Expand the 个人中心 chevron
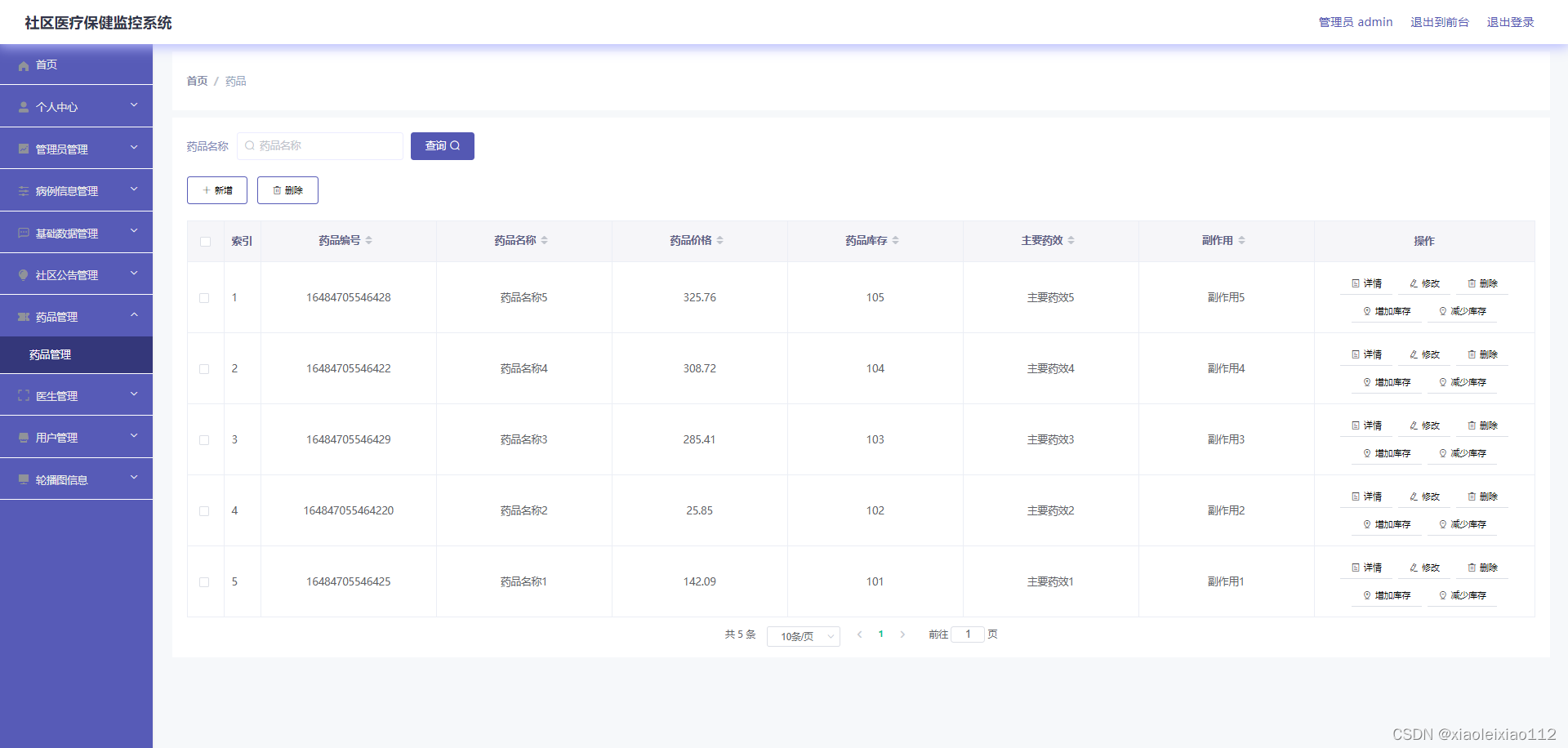The height and width of the screenshot is (748, 1568). pyautogui.click(x=134, y=105)
